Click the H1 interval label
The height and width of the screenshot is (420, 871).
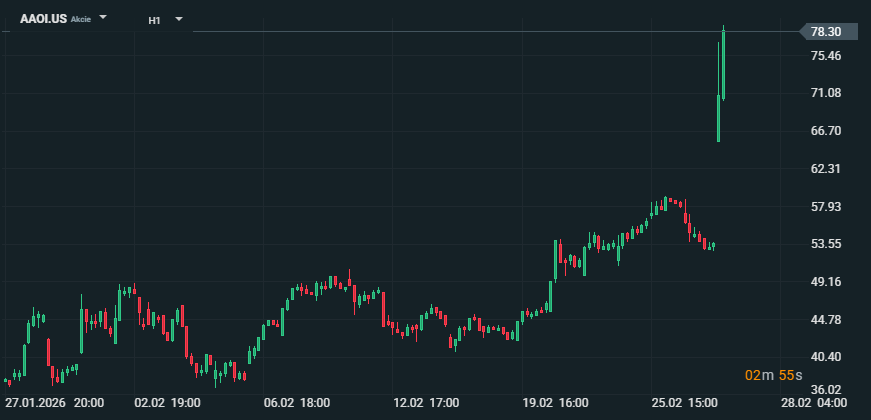point(154,20)
